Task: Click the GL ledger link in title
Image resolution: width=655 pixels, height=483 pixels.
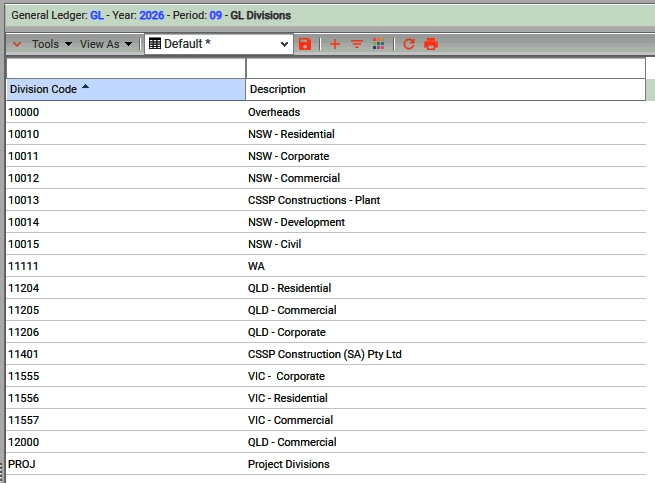Action: [97, 15]
